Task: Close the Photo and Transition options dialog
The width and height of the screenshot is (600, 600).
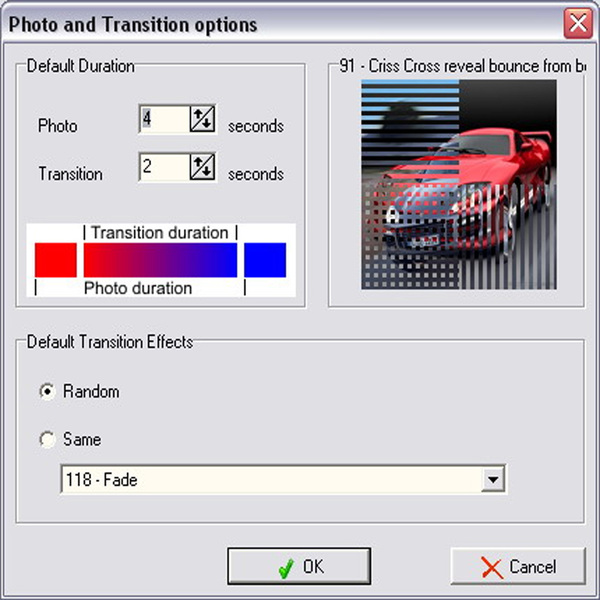Action: 578,24
